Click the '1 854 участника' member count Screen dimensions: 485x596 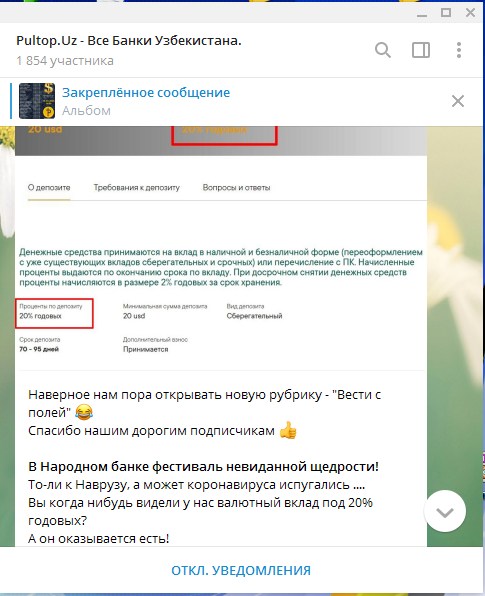pyautogui.click(x=65, y=61)
